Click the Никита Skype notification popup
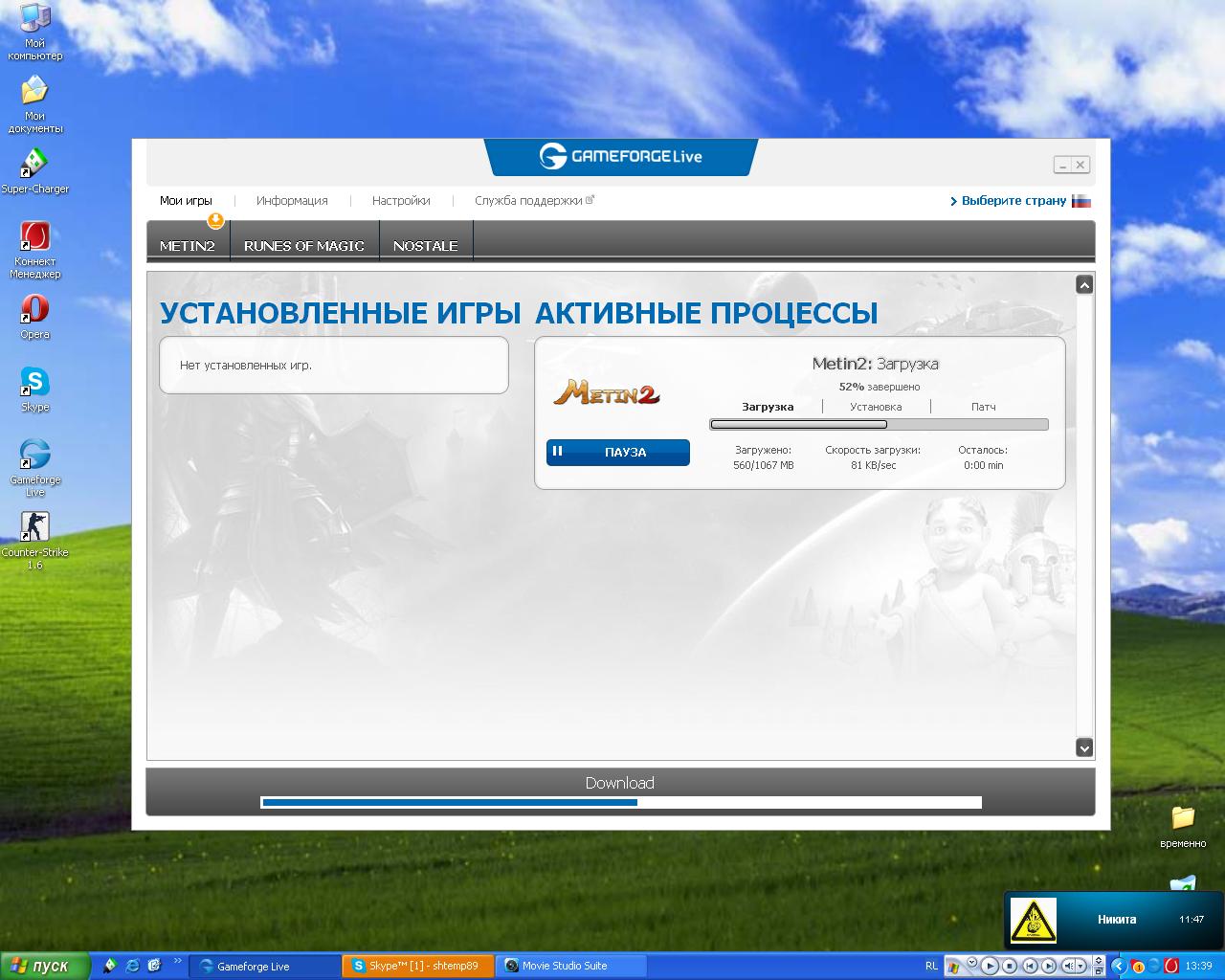Screen dimensions: 1225x980 (1114, 920)
